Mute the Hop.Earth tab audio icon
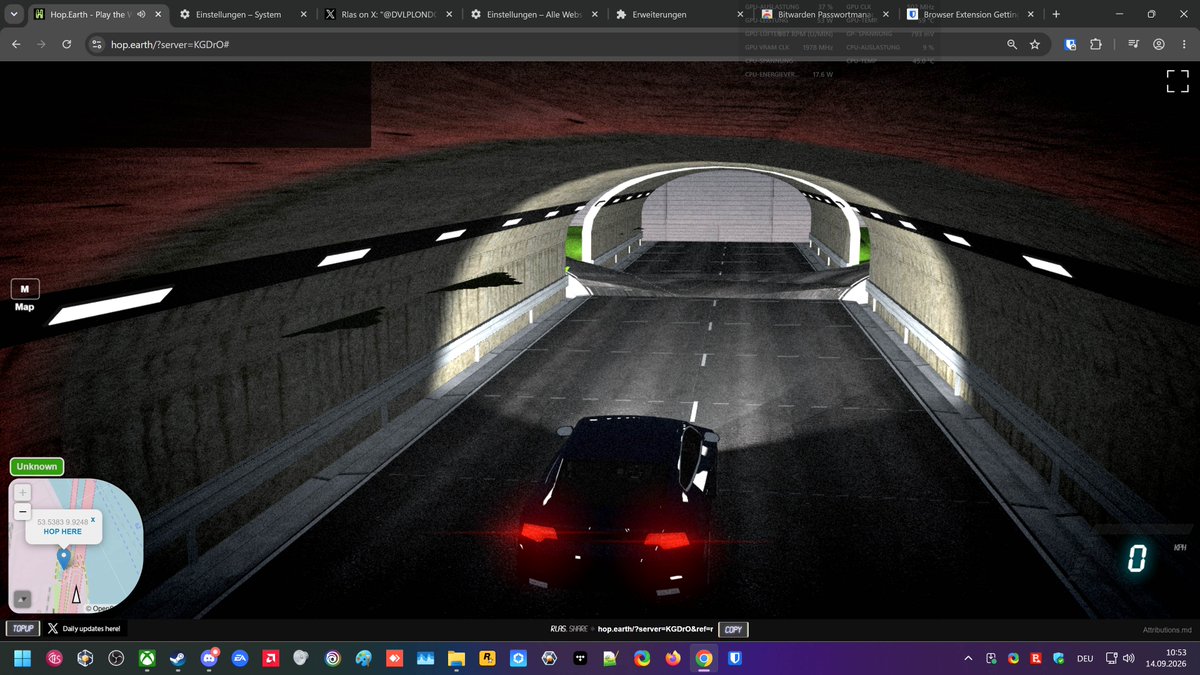The image size is (1200, 675). [140, 15]
